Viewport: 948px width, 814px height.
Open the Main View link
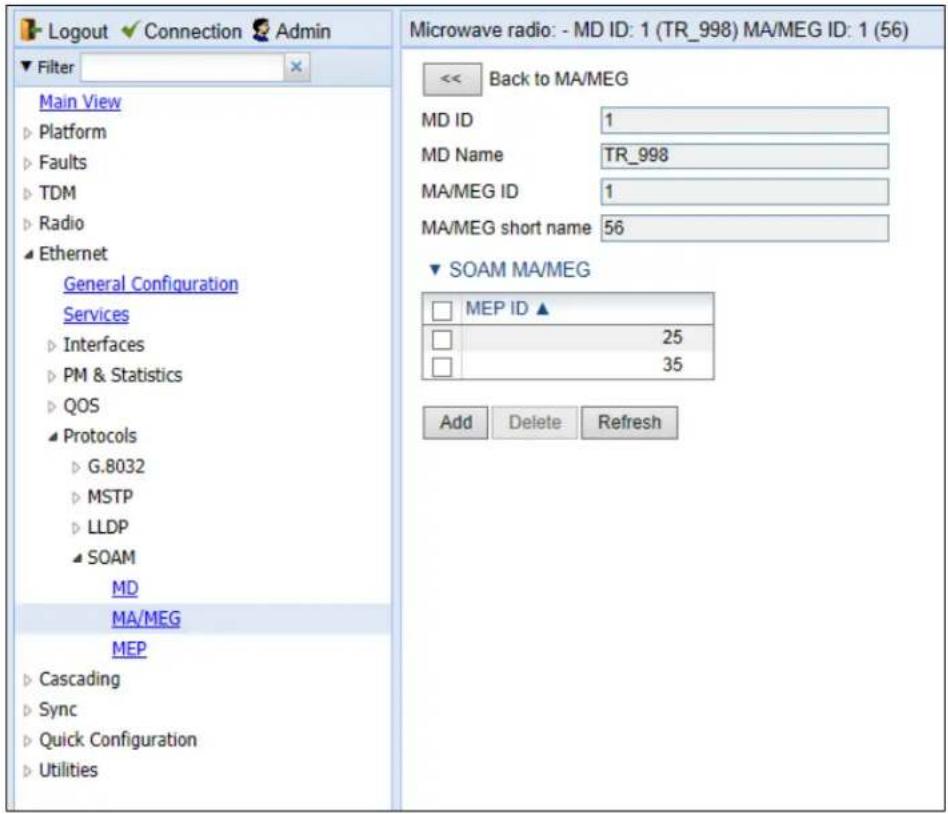[x=80, y=102]
